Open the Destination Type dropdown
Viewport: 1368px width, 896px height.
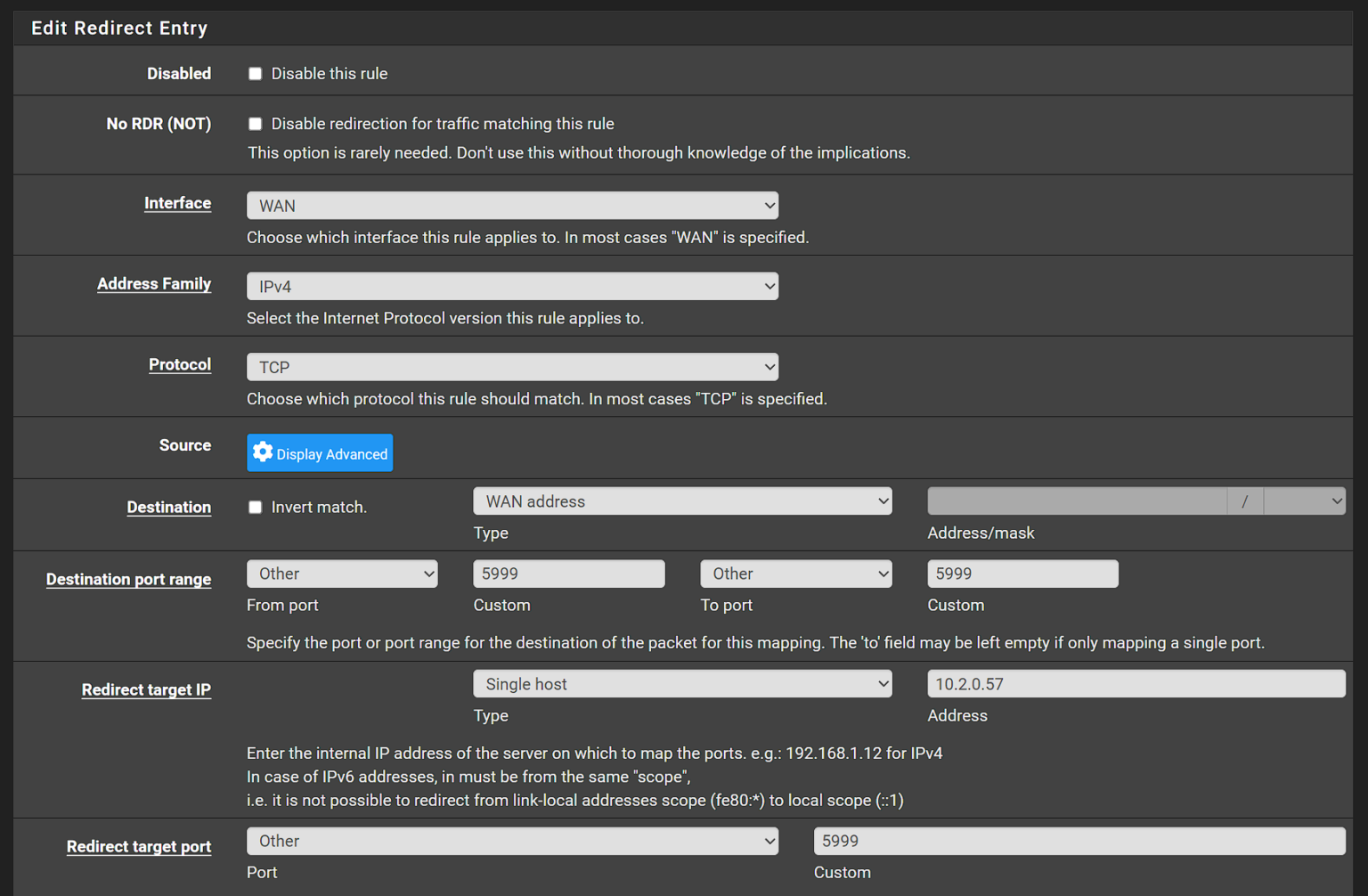682,501
